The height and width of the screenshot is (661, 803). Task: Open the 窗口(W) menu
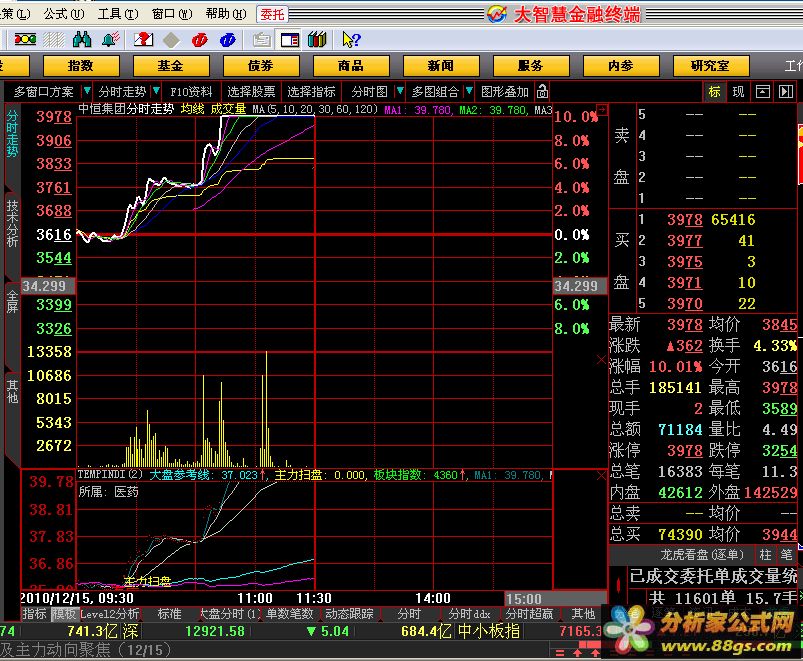point(172,14)
